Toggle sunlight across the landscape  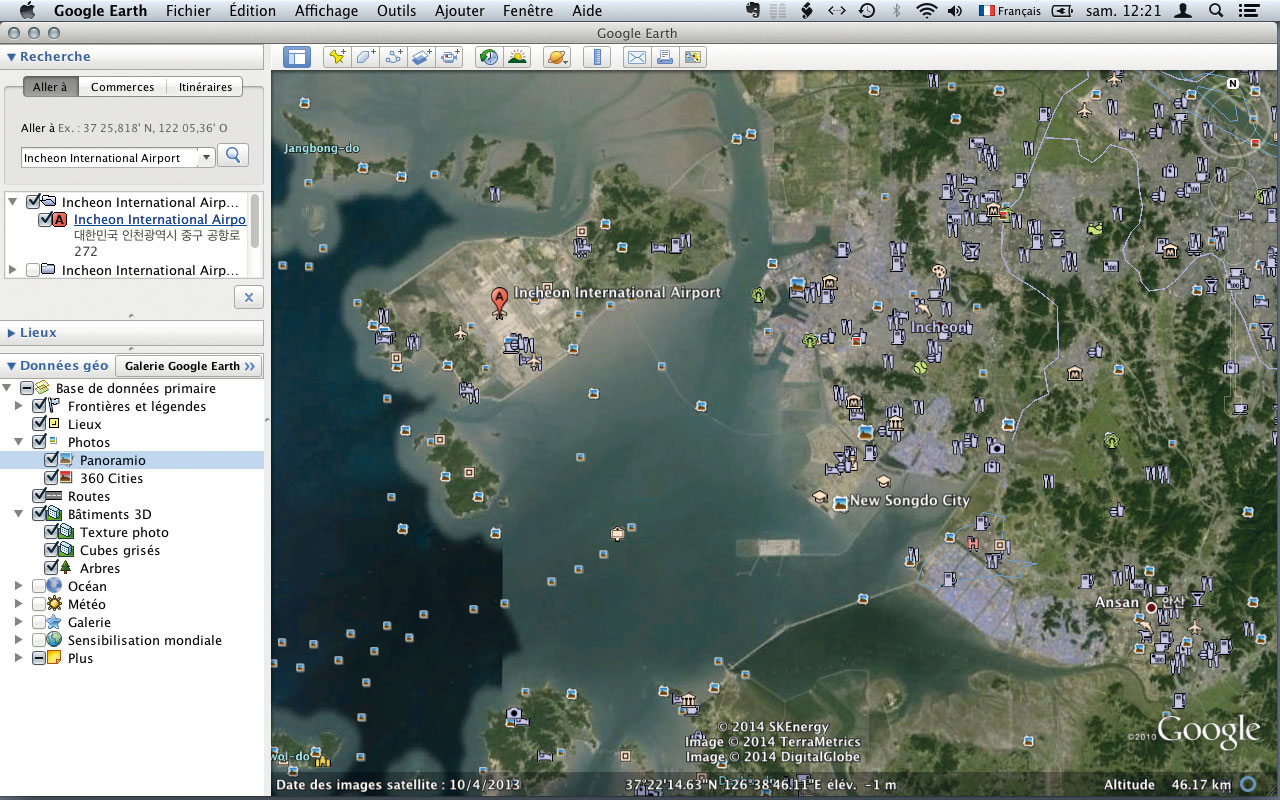(x=517, y=57)
